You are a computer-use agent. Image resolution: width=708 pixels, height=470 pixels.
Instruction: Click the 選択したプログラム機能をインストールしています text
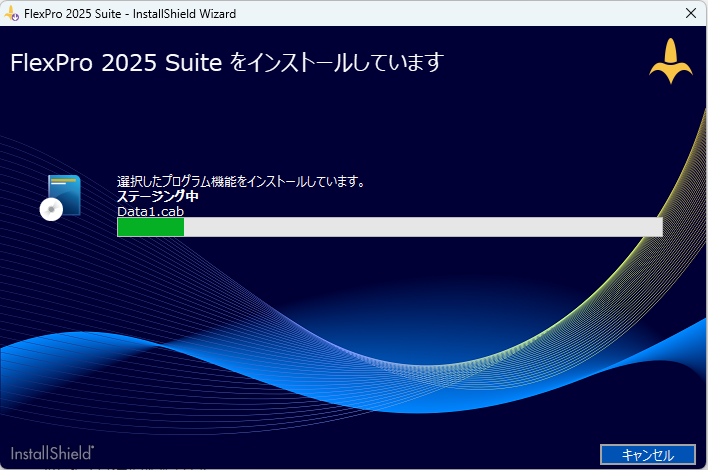click(x=241, y=181)
